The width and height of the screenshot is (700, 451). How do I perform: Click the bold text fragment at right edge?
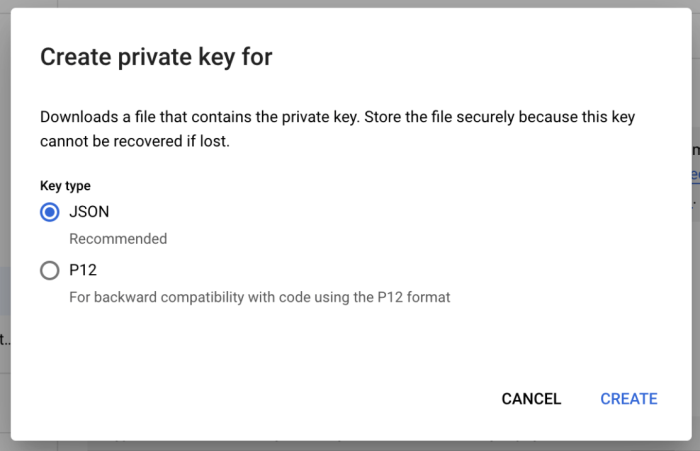[695, 150]
